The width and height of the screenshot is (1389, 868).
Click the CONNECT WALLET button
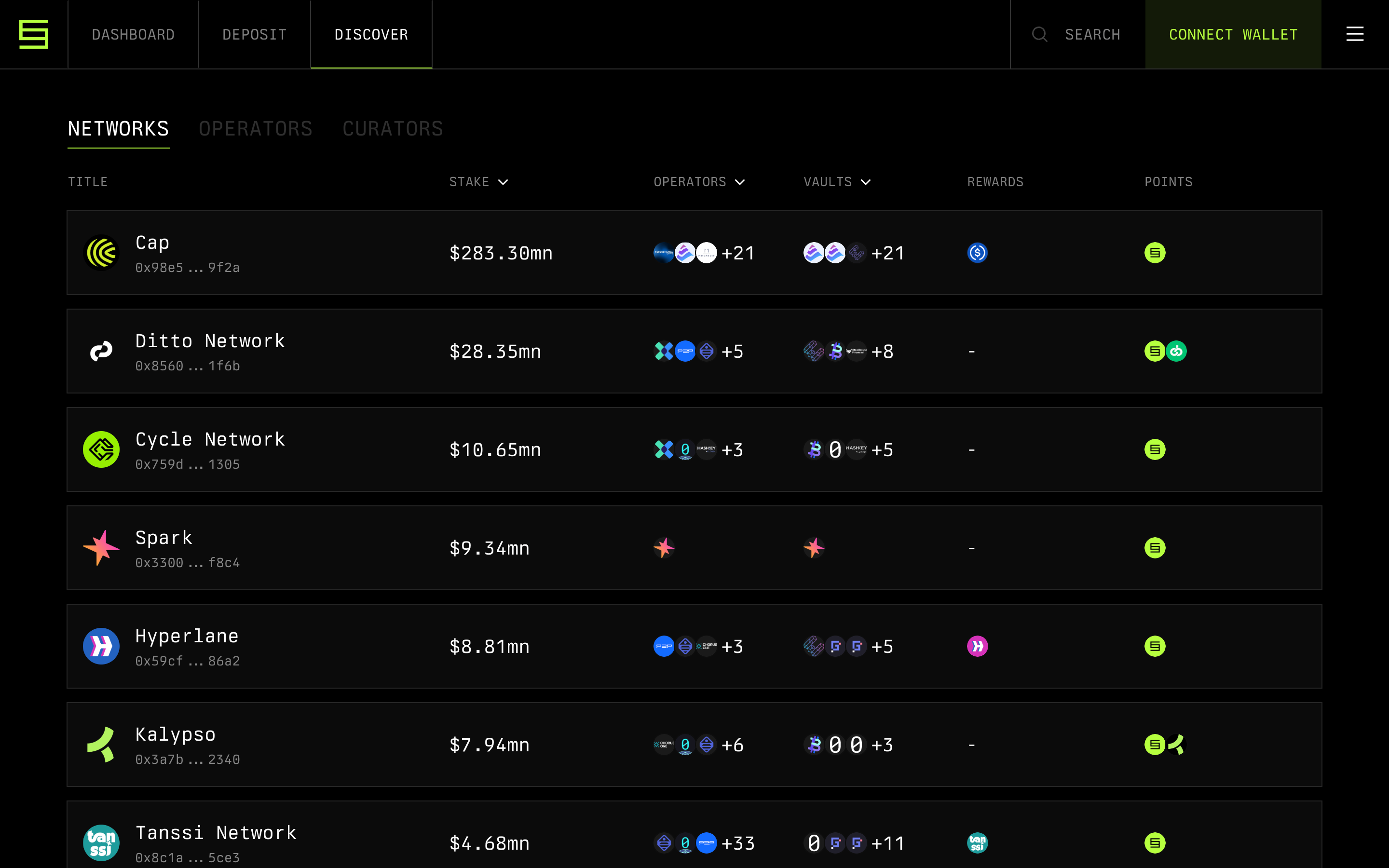click(x=1233, y=34)
